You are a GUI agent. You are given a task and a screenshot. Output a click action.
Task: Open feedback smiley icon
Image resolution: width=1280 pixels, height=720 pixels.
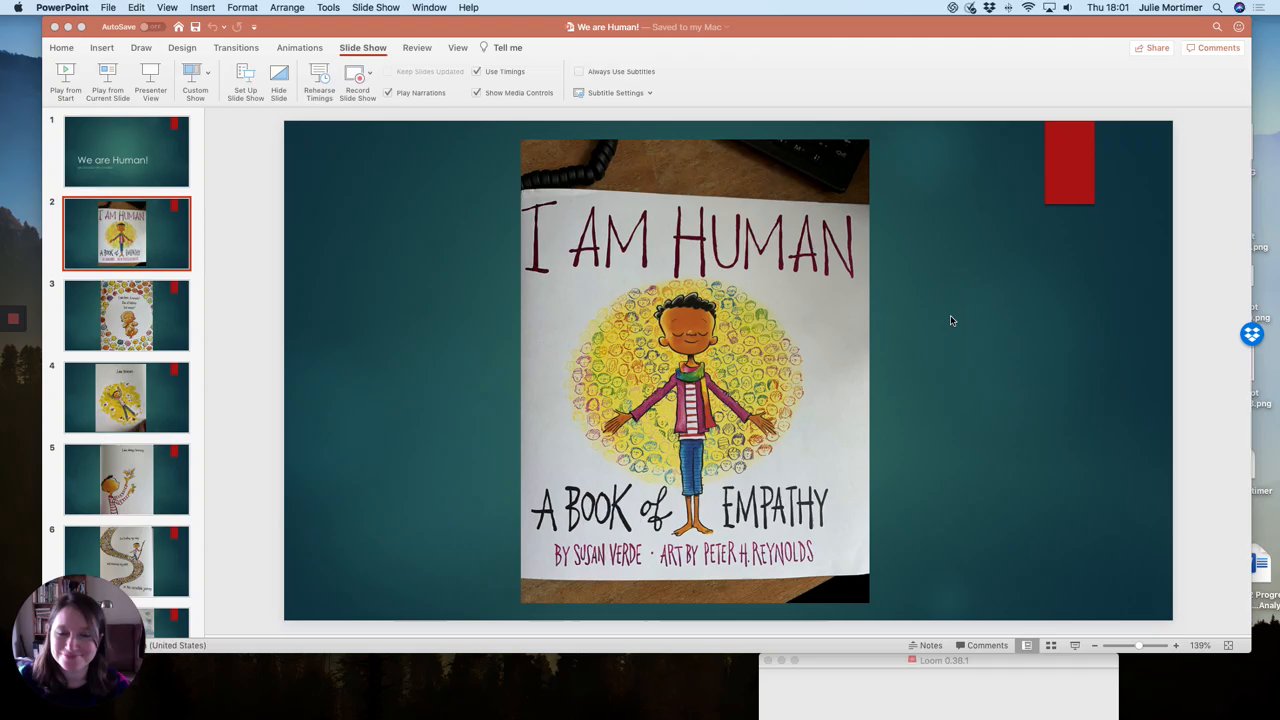1238,27
